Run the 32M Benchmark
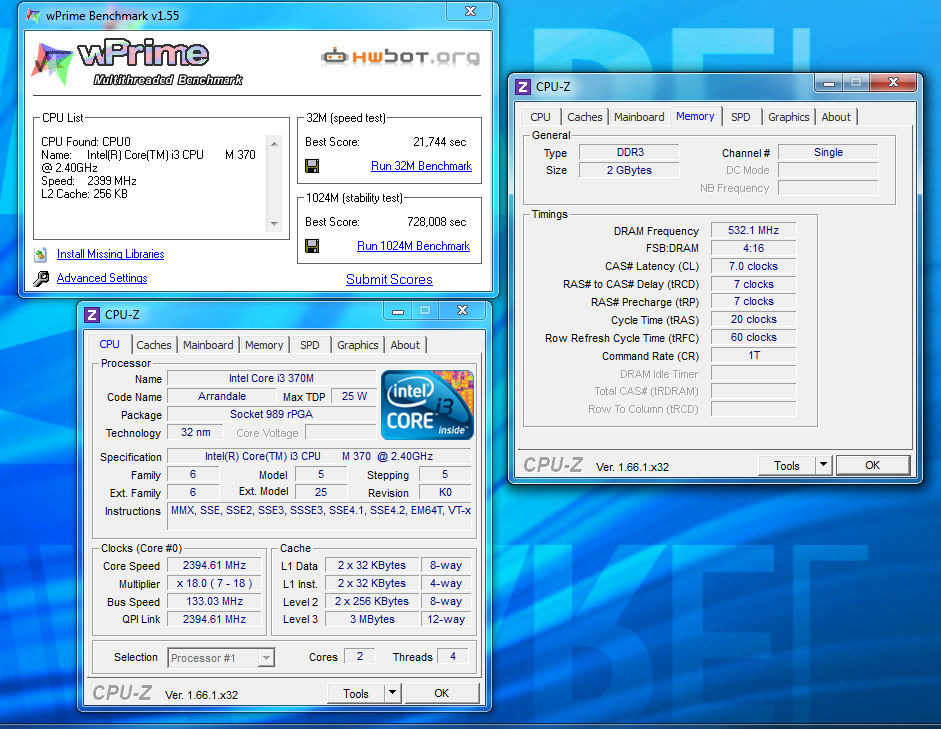 pos(421,166)
